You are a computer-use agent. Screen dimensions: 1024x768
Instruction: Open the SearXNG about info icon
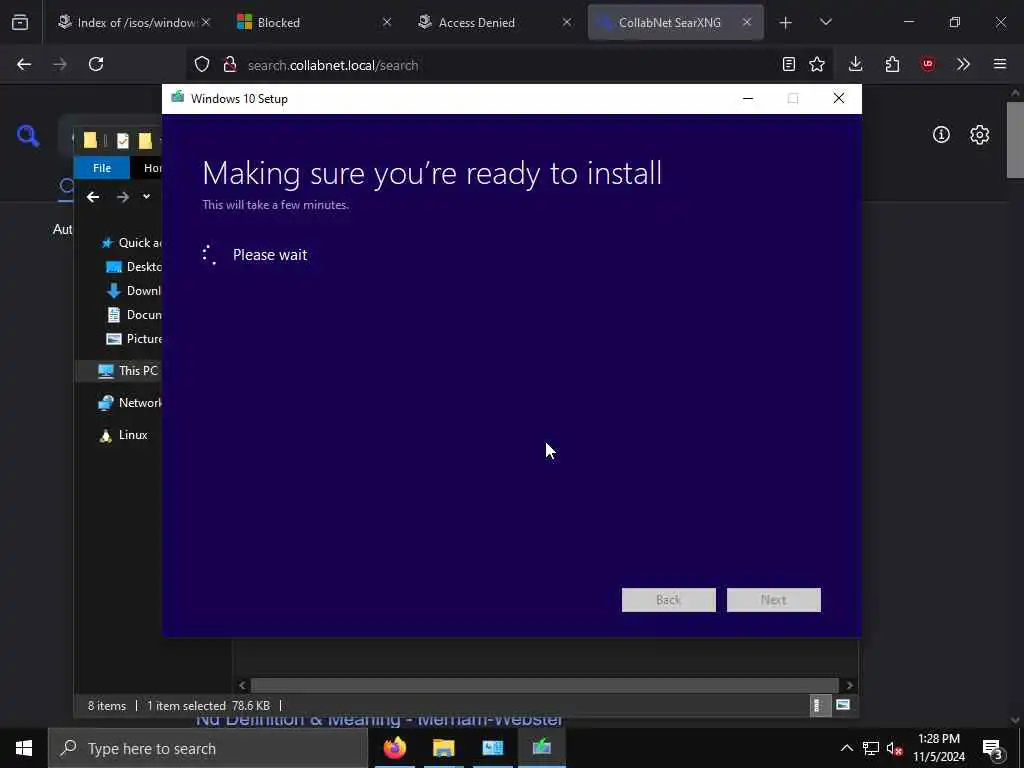pos(941,135)
